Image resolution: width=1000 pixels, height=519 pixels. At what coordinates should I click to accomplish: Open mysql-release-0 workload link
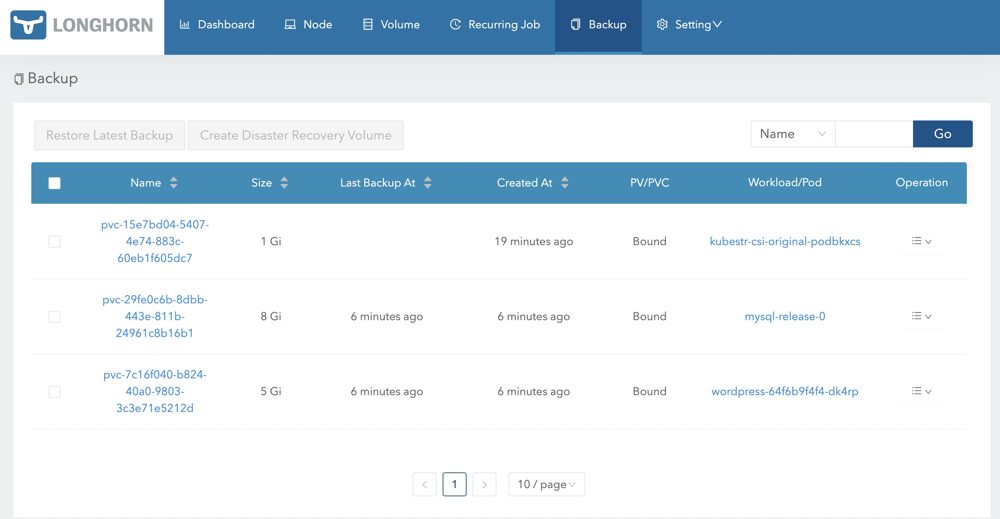tap(785, 316)
